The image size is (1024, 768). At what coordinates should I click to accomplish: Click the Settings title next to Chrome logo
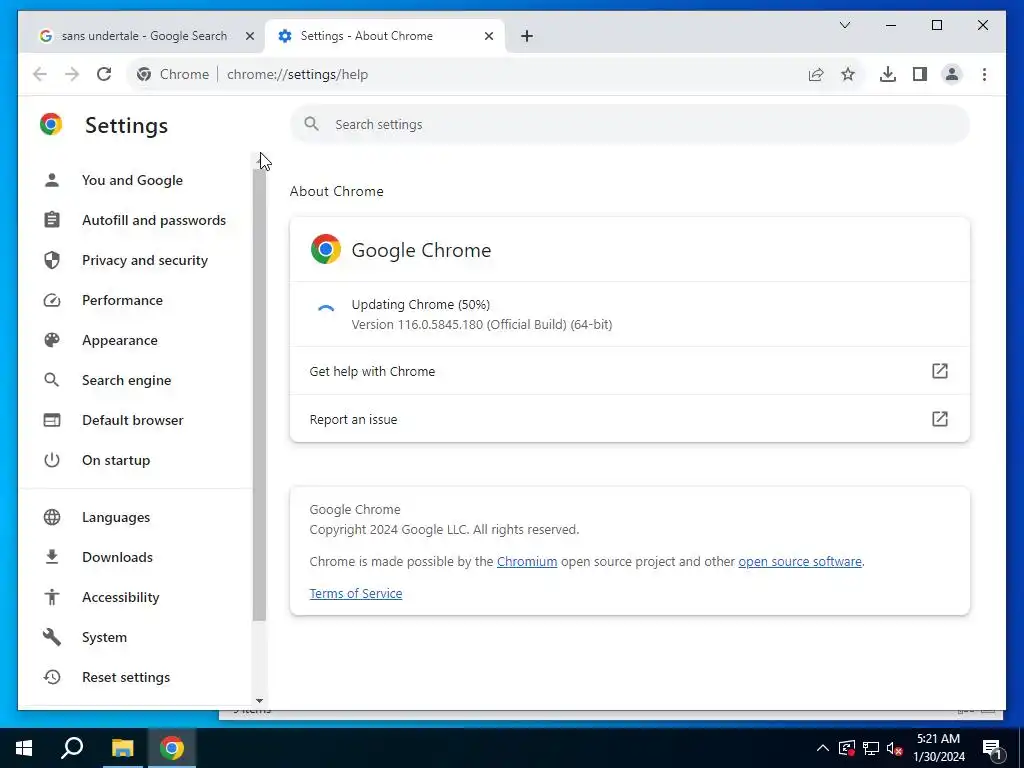126,125
